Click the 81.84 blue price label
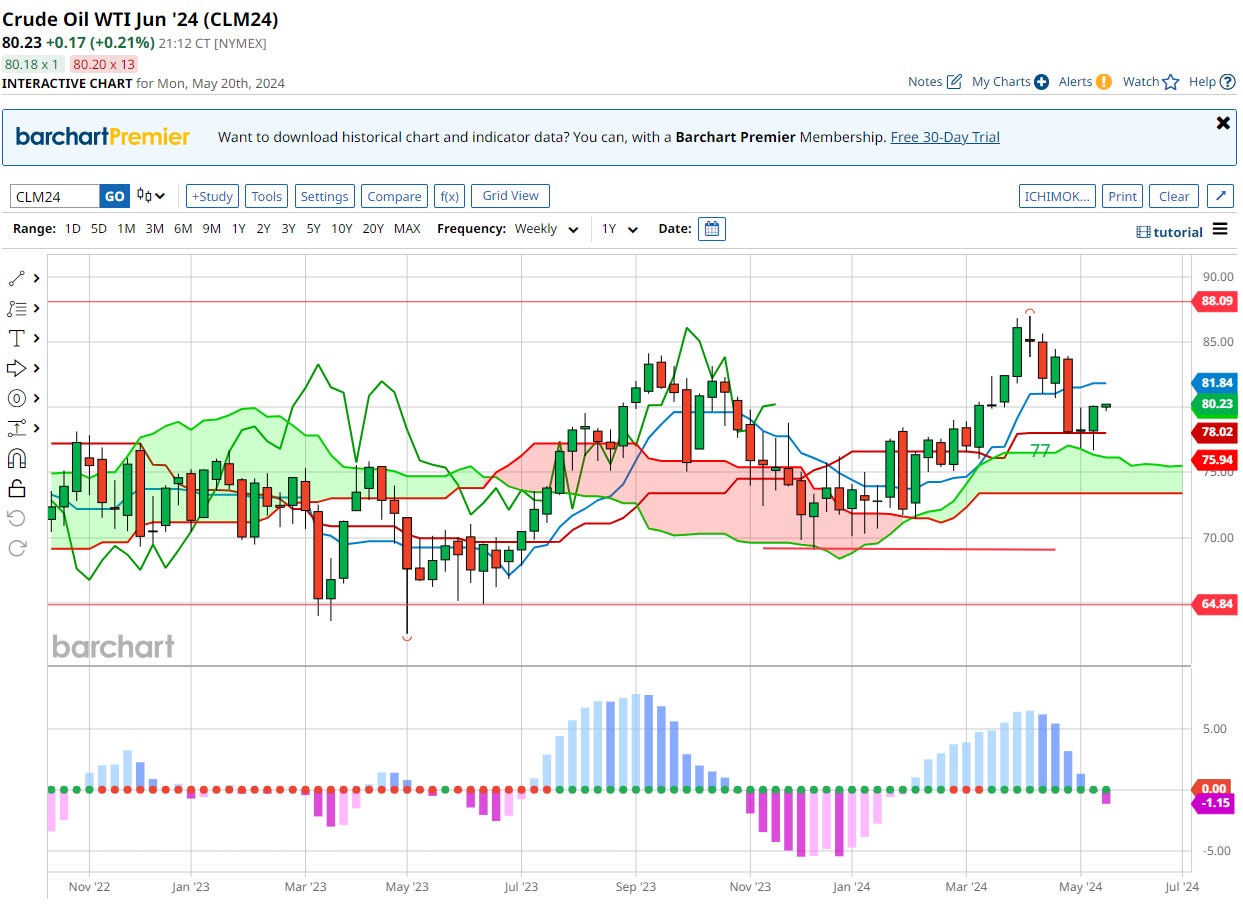Screen dimensions: 1243x917 coord(1213,383)
